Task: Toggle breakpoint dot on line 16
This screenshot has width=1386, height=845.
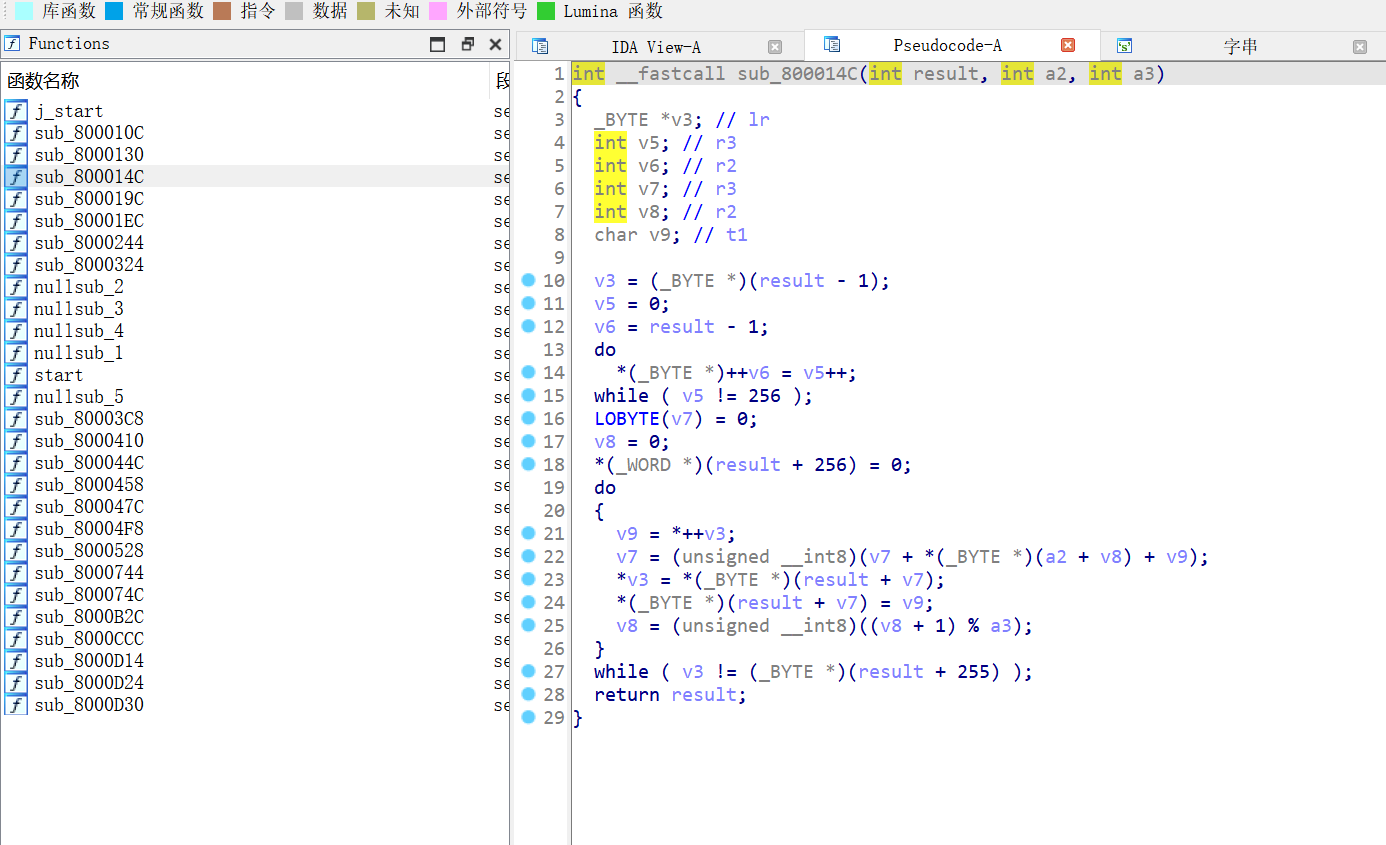Action: [528, 418]
